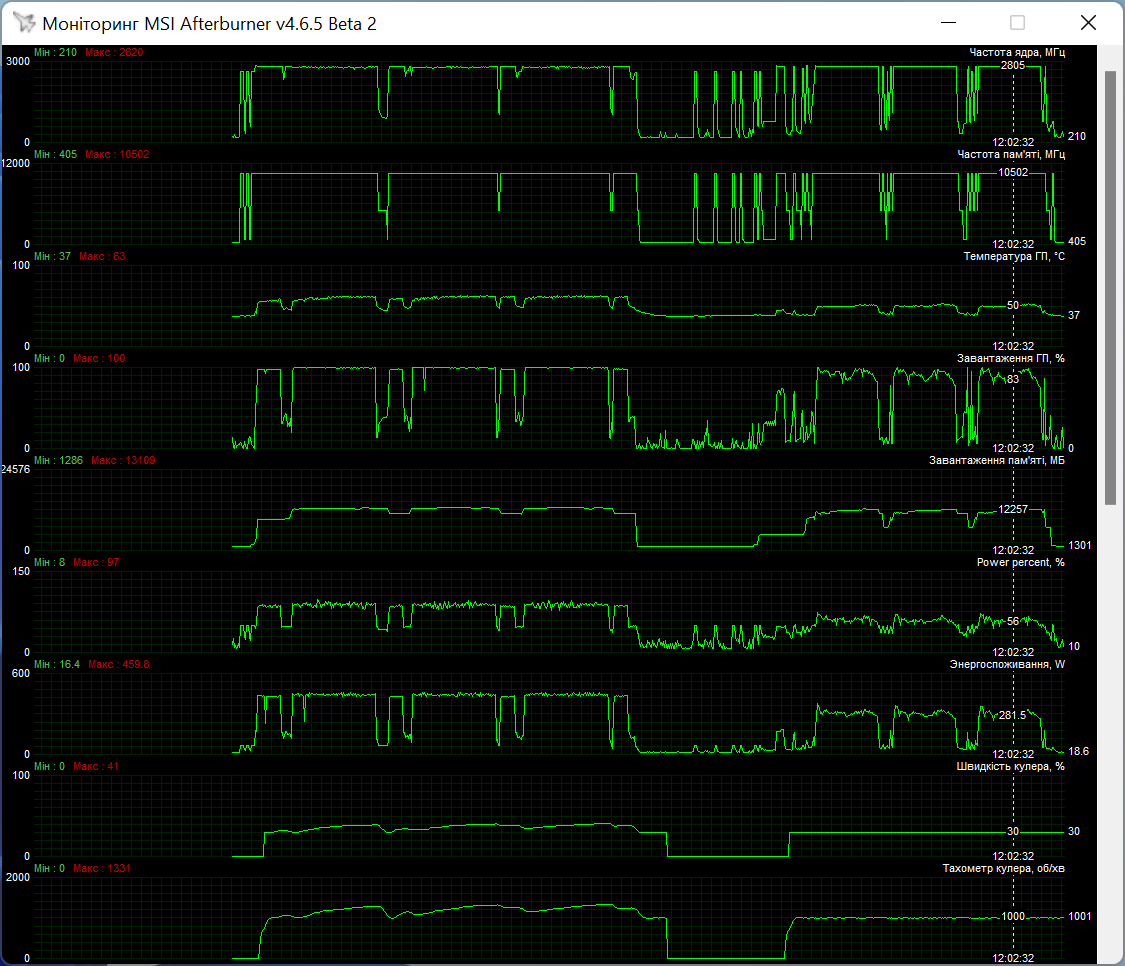
Task: Click the MSI Afterburner app icon in title bar
Action: 24,23
